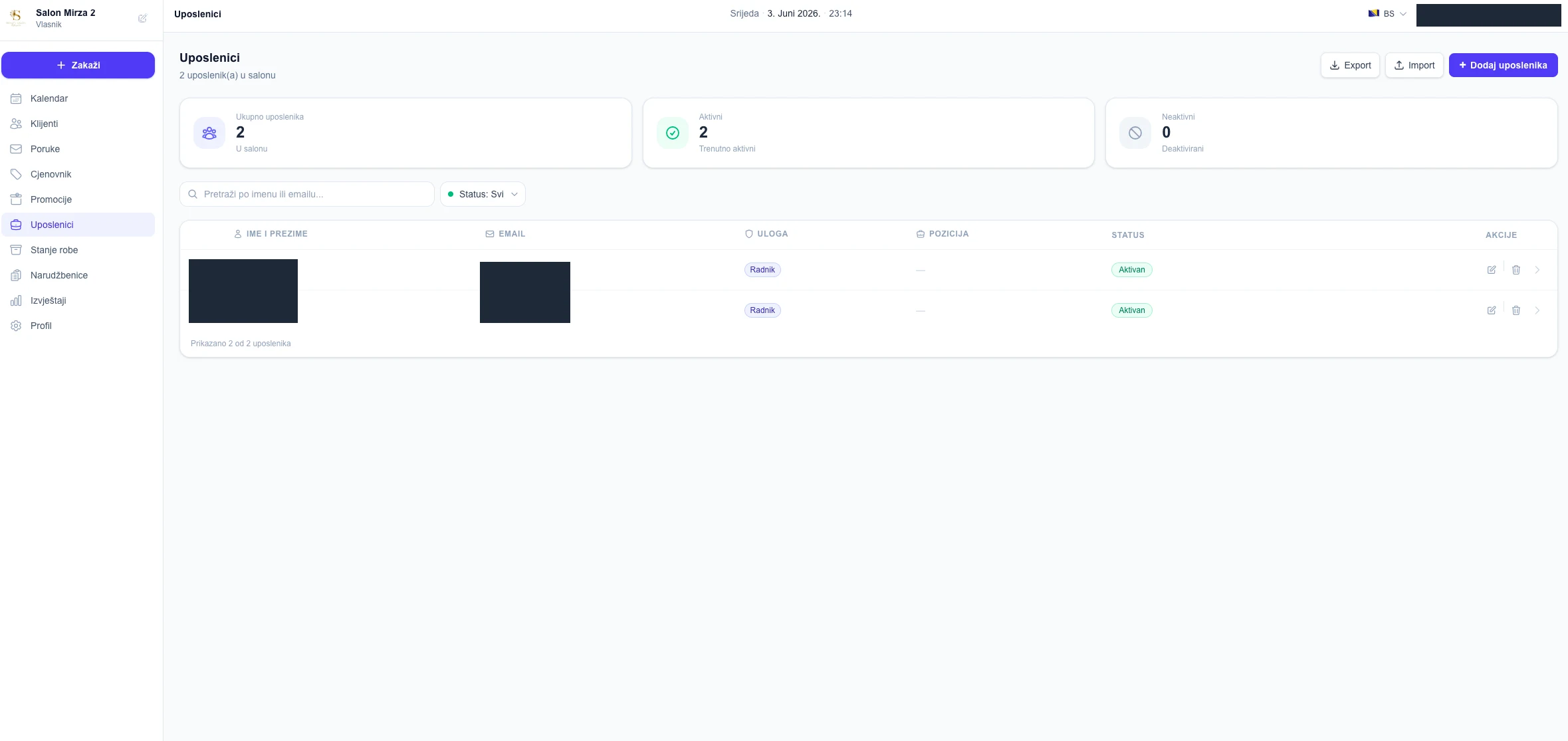Viewport: 1568px width, 741px height.
Task: Click delete icon for second employee row
Action: (1516, 310)
